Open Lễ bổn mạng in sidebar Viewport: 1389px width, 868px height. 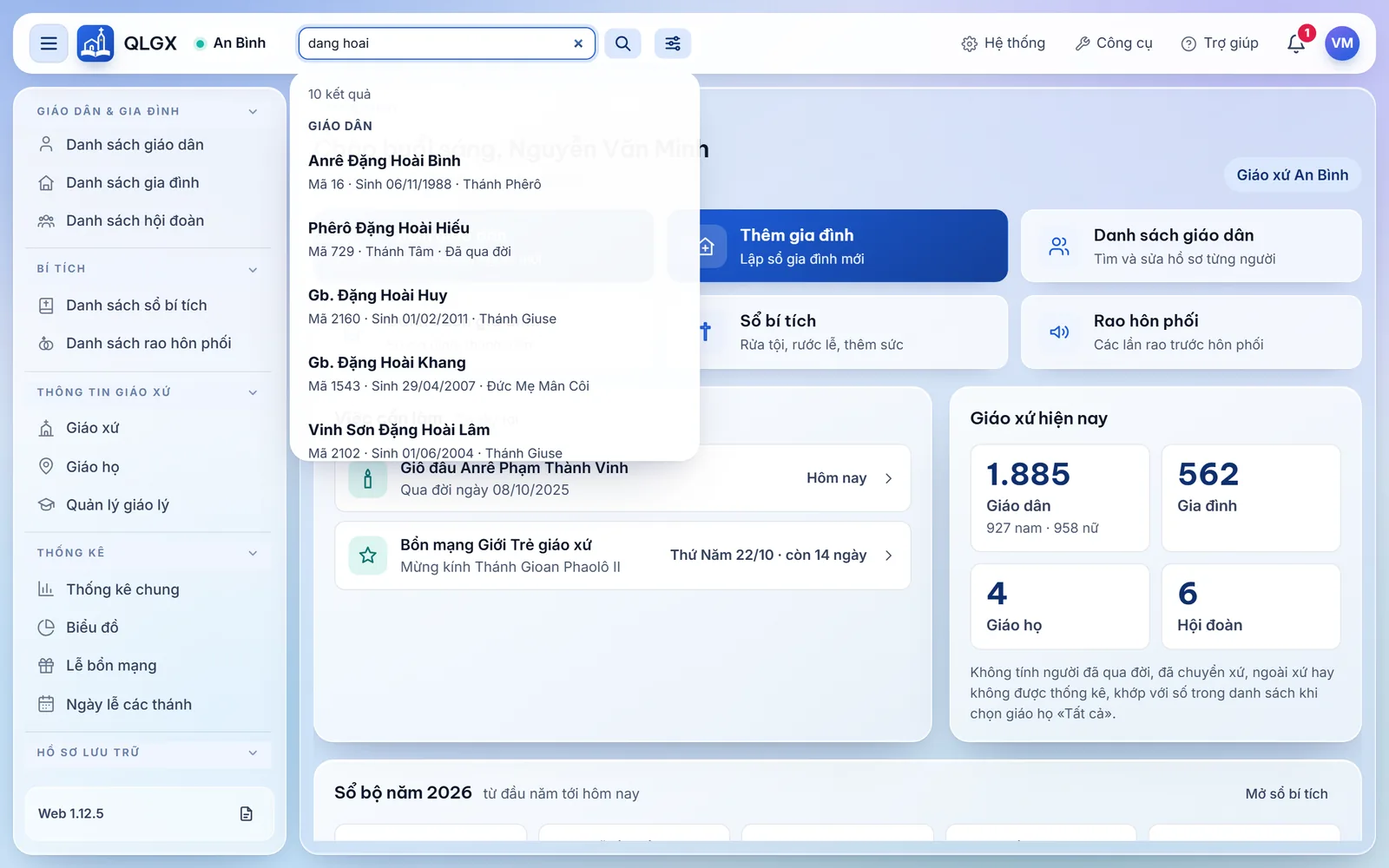point(148,666)
